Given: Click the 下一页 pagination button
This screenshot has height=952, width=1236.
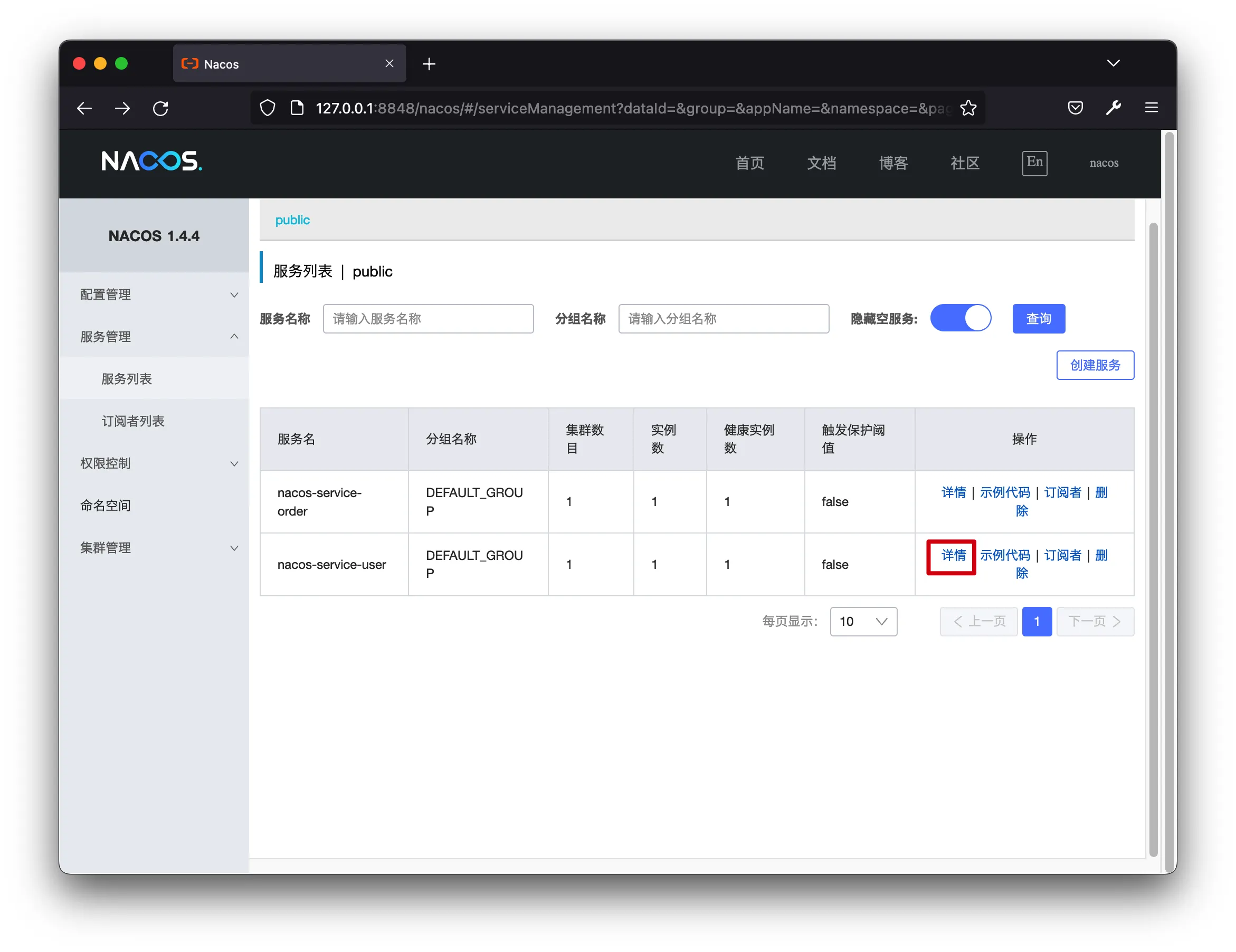Looking at the screenshot, I should (1095, 622).
